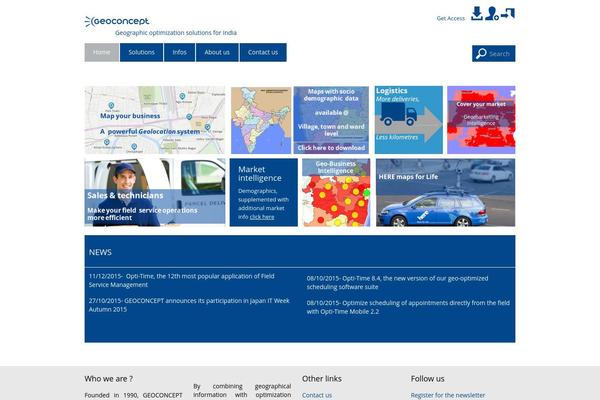The image size is (600, 400).
Task: Click the 'click here' link in Market intelligence
Action: (x=262, y=217)
